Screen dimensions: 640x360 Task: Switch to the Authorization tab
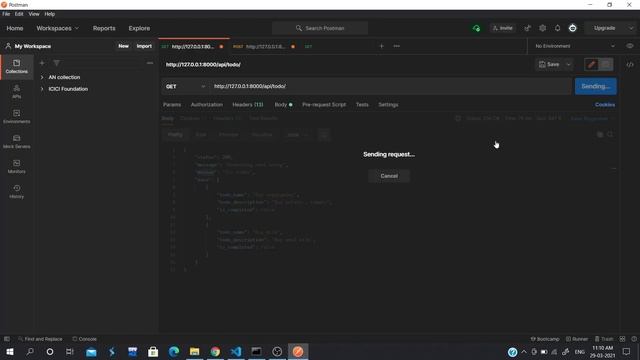207,104
